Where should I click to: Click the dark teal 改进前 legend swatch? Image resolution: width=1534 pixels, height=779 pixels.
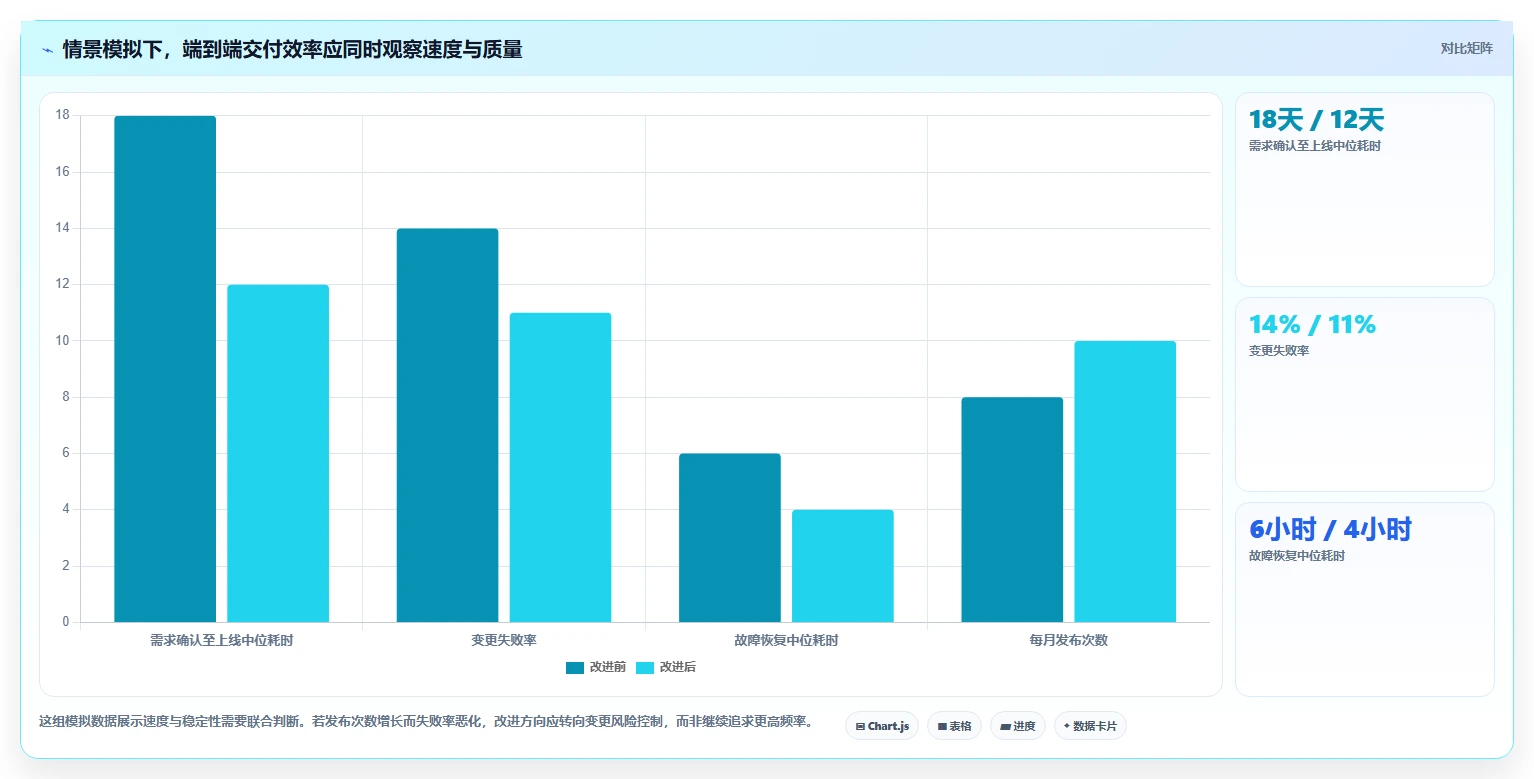click(x=575, y=667)
